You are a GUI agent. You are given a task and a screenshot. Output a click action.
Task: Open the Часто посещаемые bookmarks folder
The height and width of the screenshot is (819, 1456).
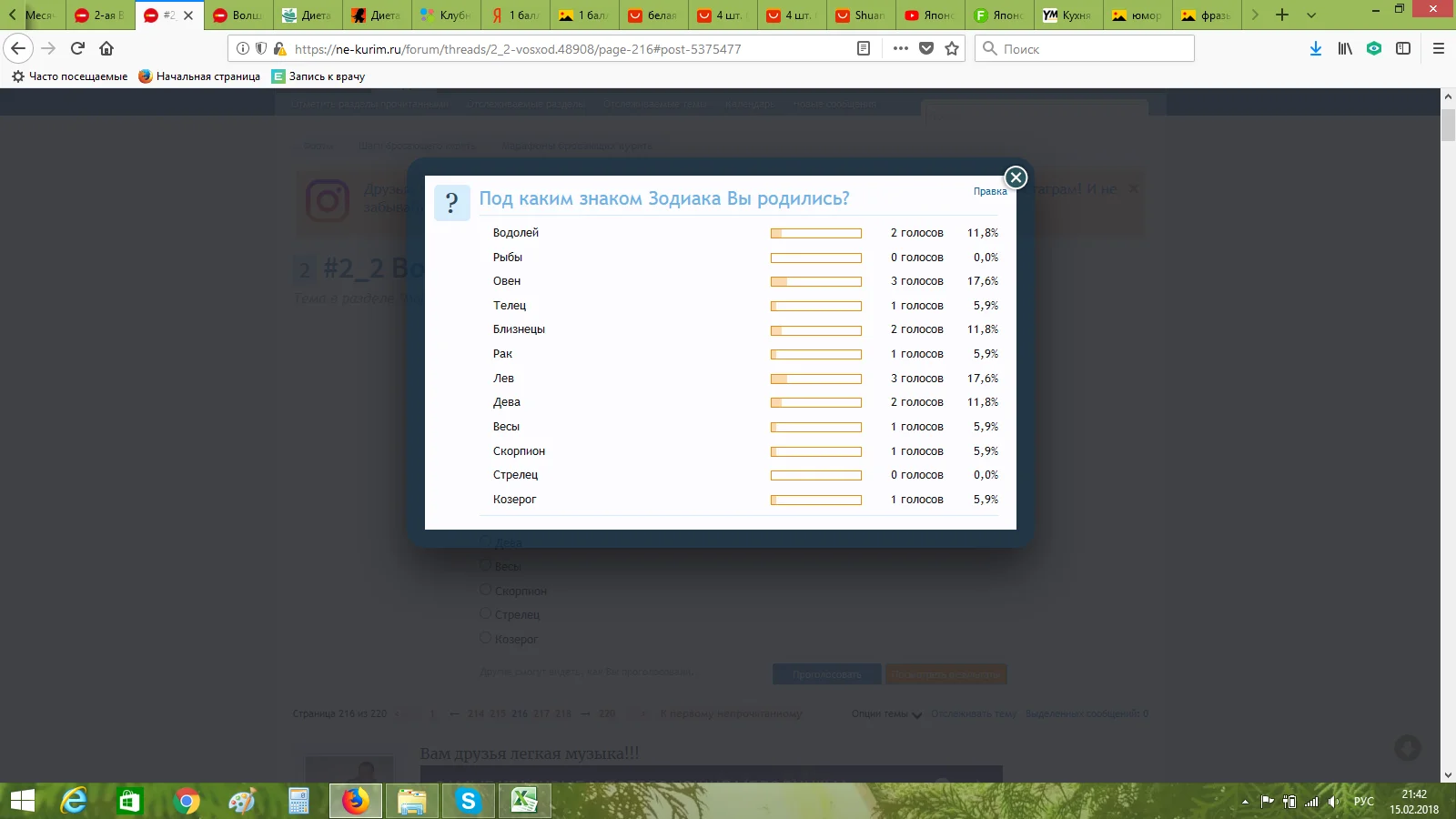point(69,76)
